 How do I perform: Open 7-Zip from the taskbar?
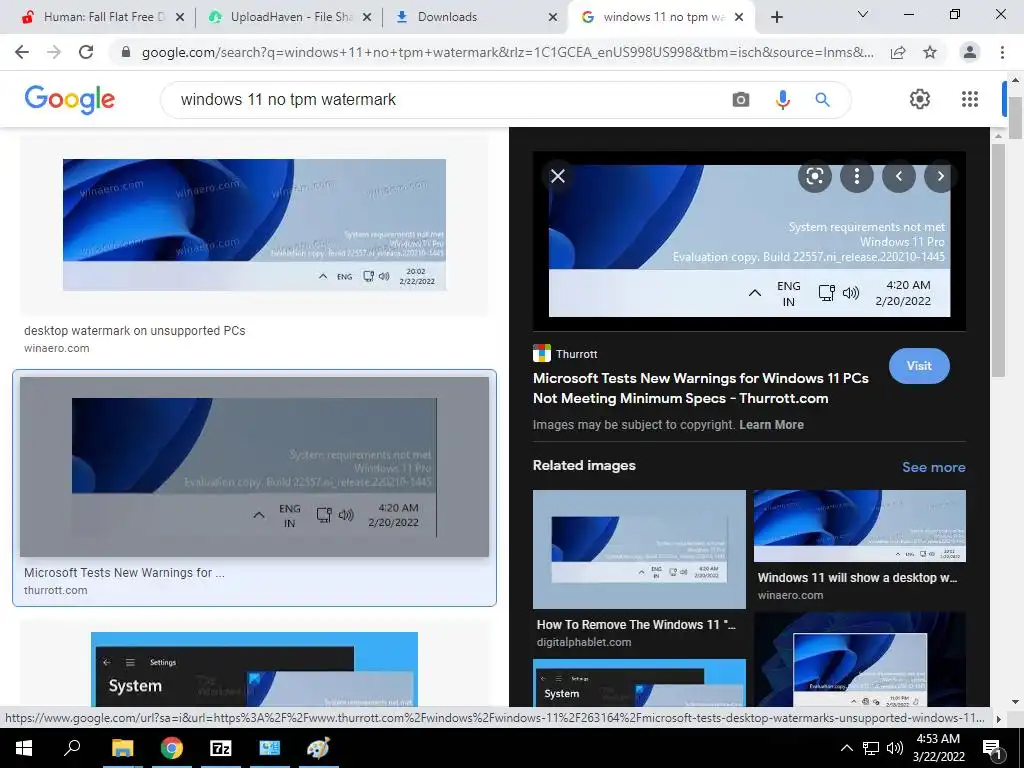(x=221, y=748)
